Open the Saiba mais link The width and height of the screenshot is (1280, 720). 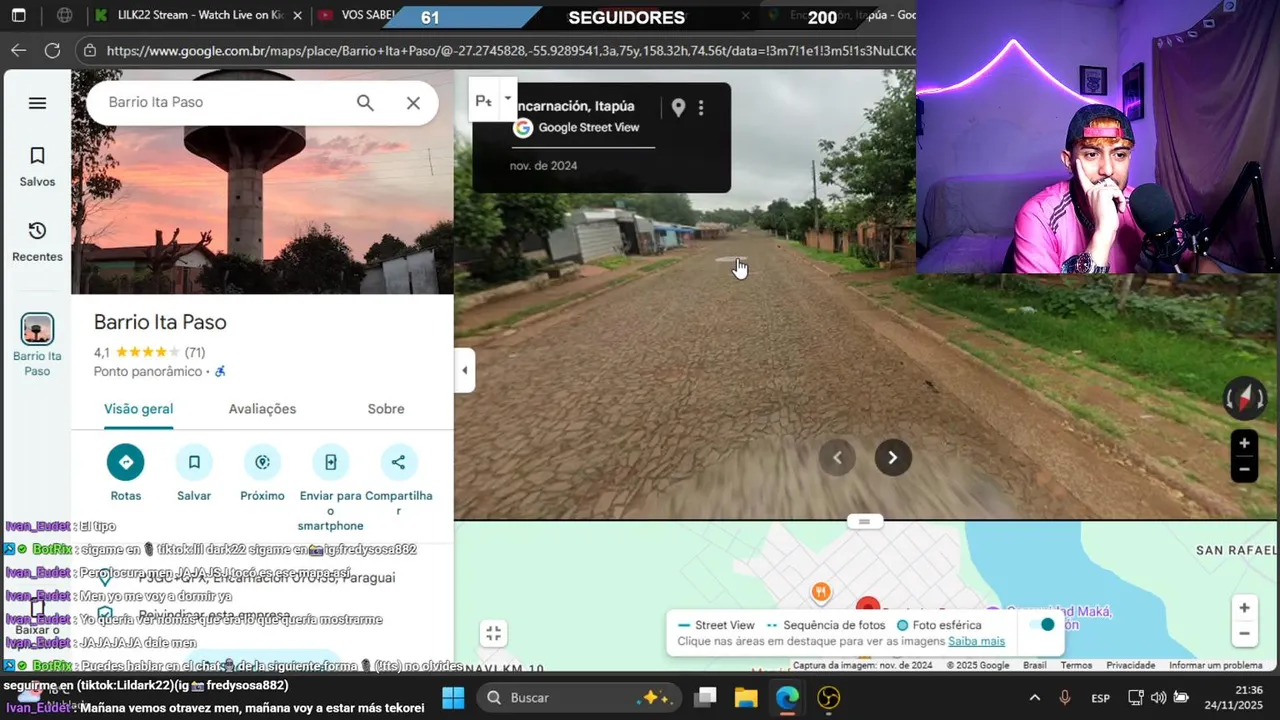coord(976,642)
